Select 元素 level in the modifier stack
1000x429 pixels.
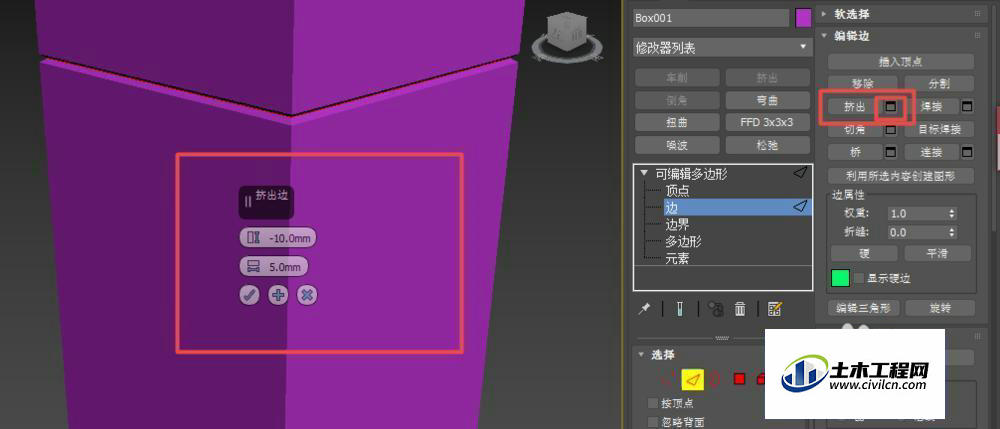tap(677, 258)
